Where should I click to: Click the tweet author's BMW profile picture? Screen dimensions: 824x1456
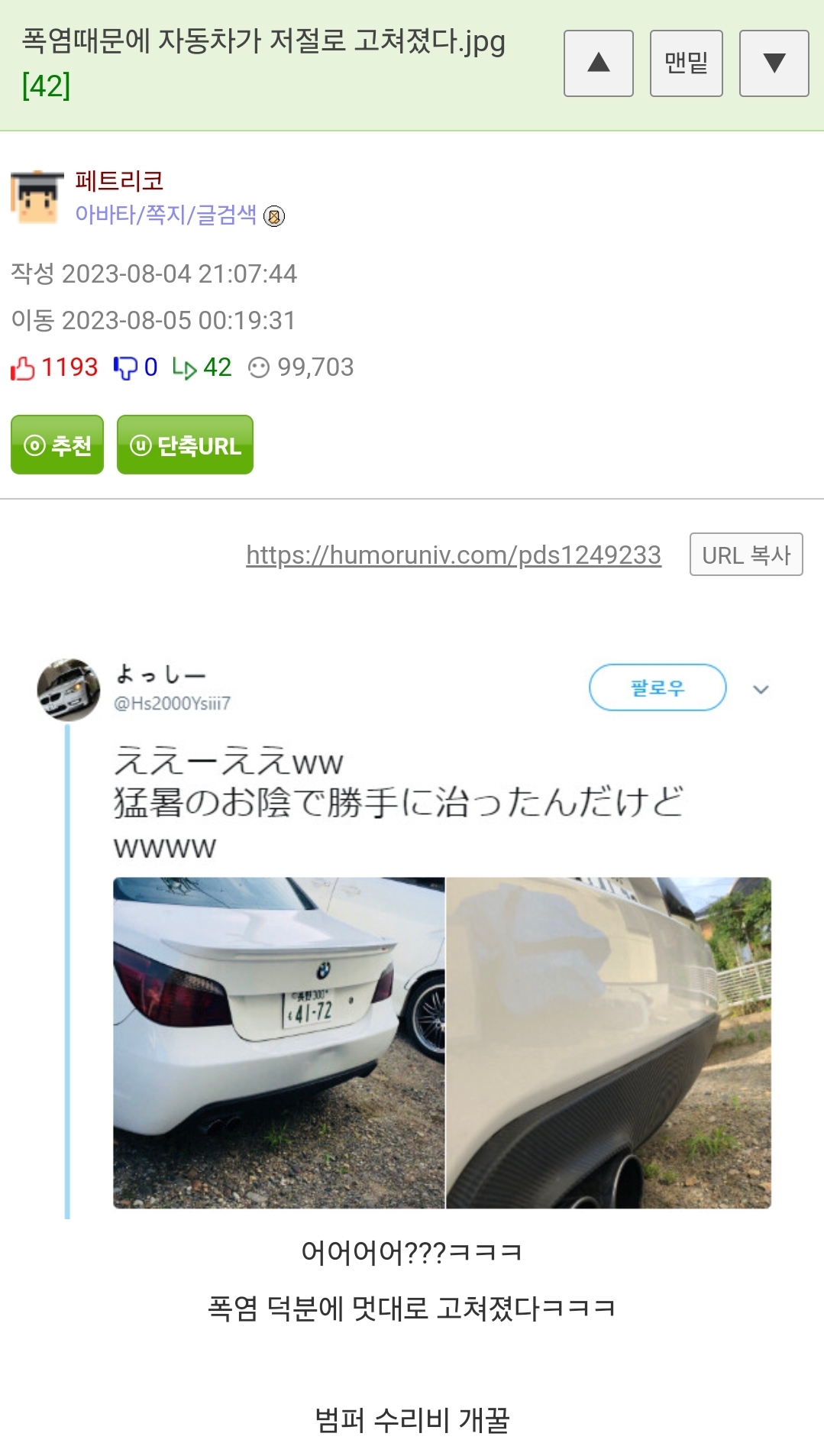pyautogui.click(x=69, y=690)
